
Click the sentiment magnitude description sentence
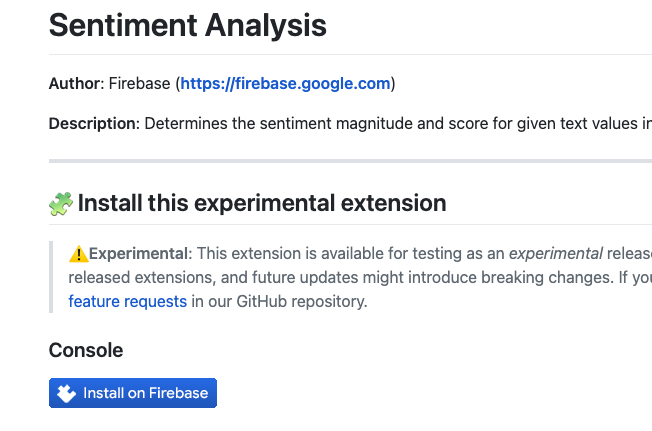[398, 123]
